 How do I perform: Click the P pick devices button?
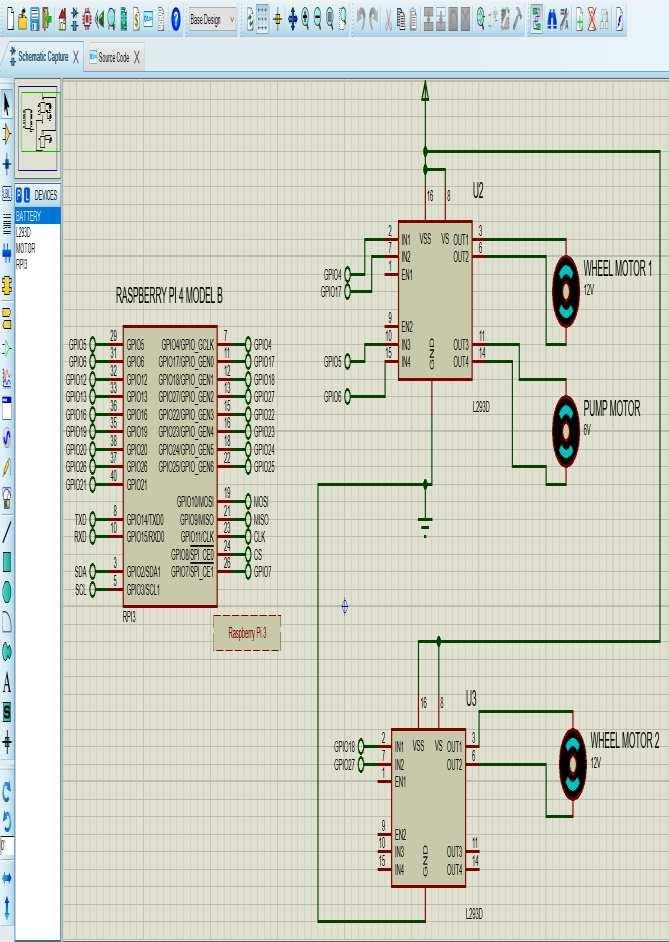pyautogui.click(x=19, y=195)
